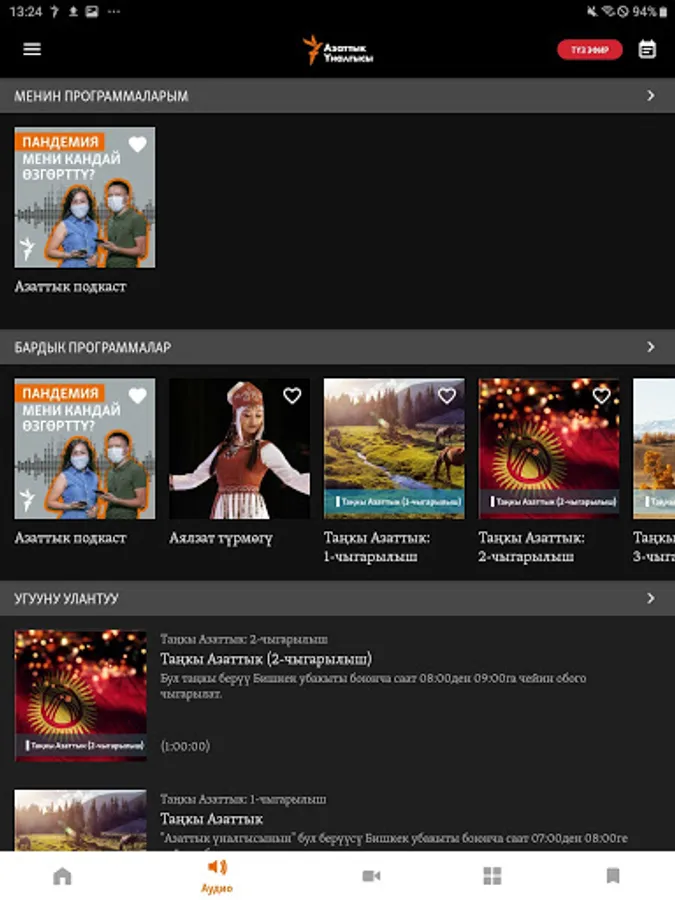Open Азаттык подкаст thumbnail in All Programs
This screenshot has height=900, width=675.
pyautogui.click(x=84, y=449)
